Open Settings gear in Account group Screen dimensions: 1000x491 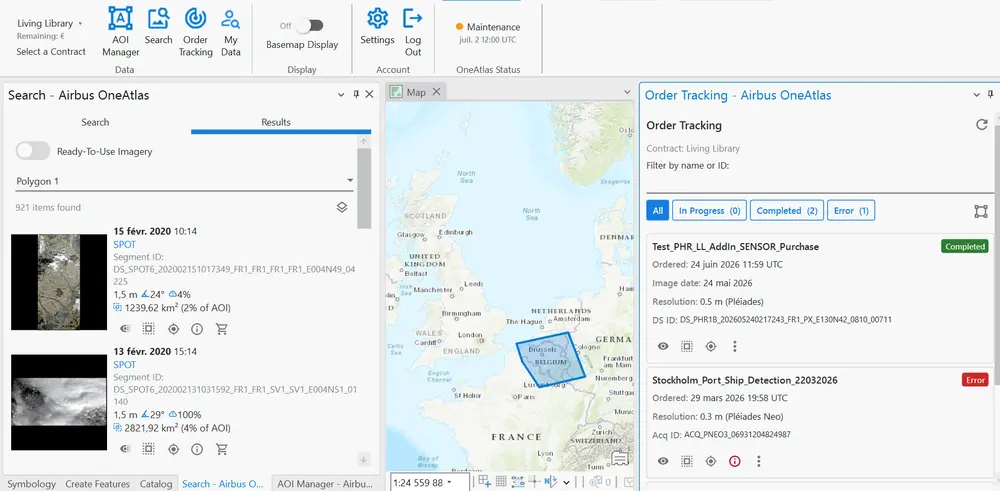click(x=378, y=27)
